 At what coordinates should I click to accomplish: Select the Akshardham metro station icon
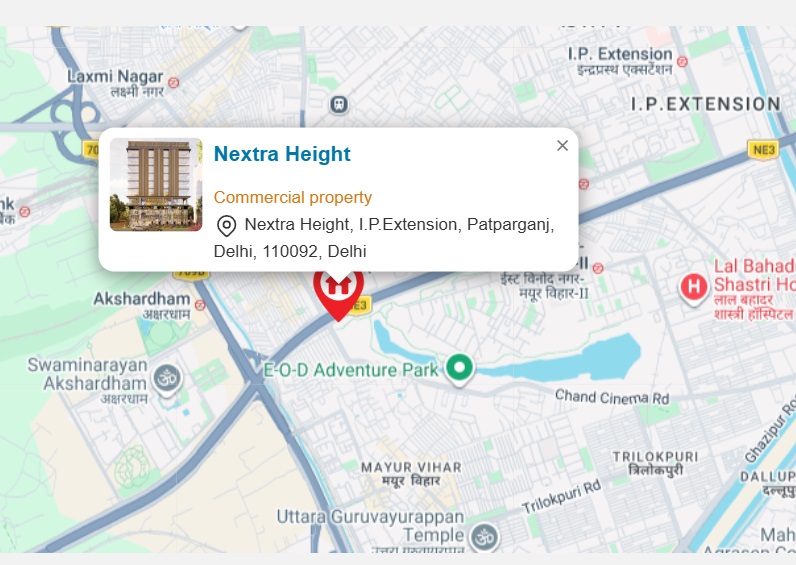click(200, 305)
